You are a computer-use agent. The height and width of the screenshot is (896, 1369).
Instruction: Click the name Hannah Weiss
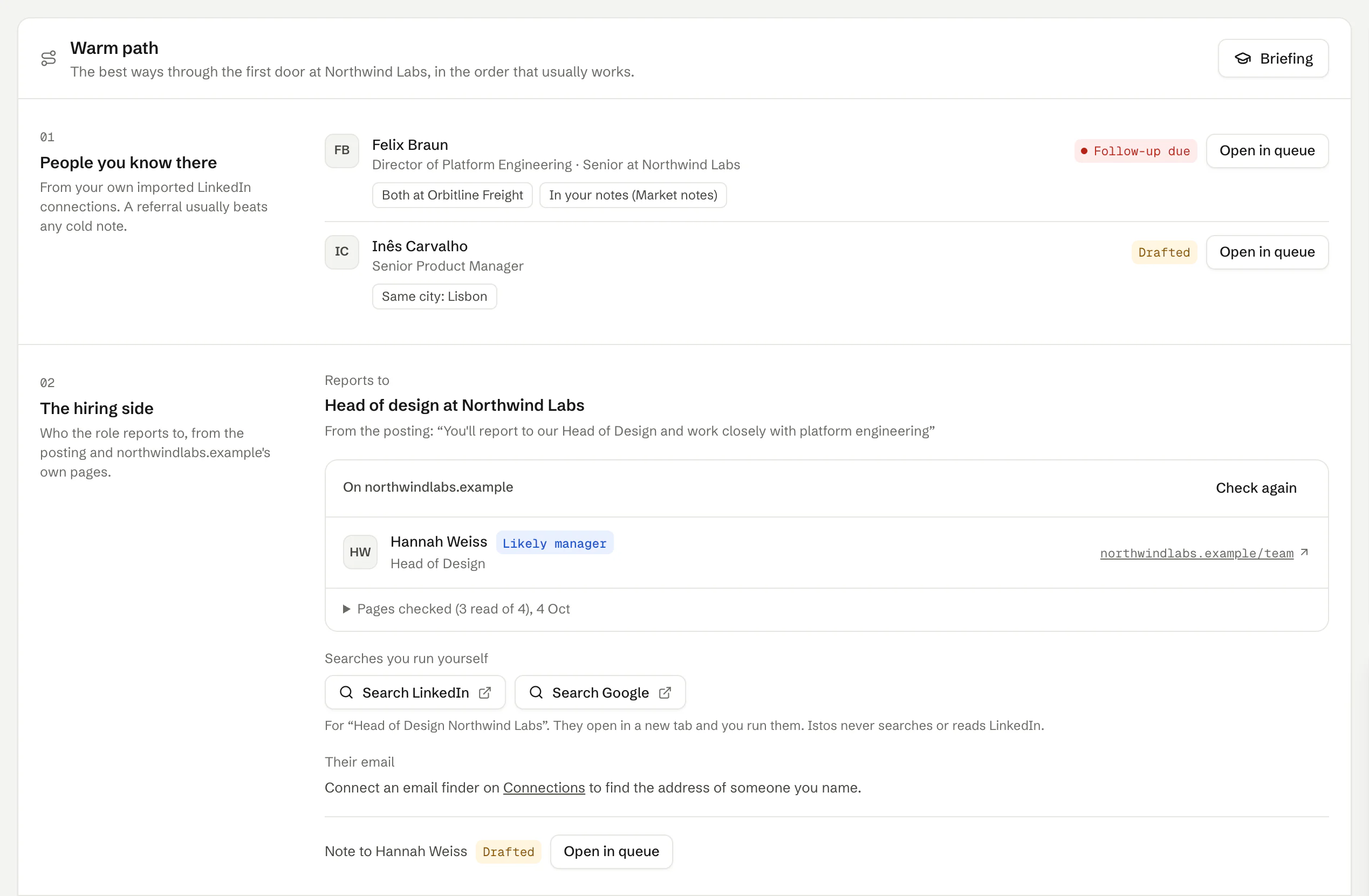pyautogui.click(x=439, y=541)
